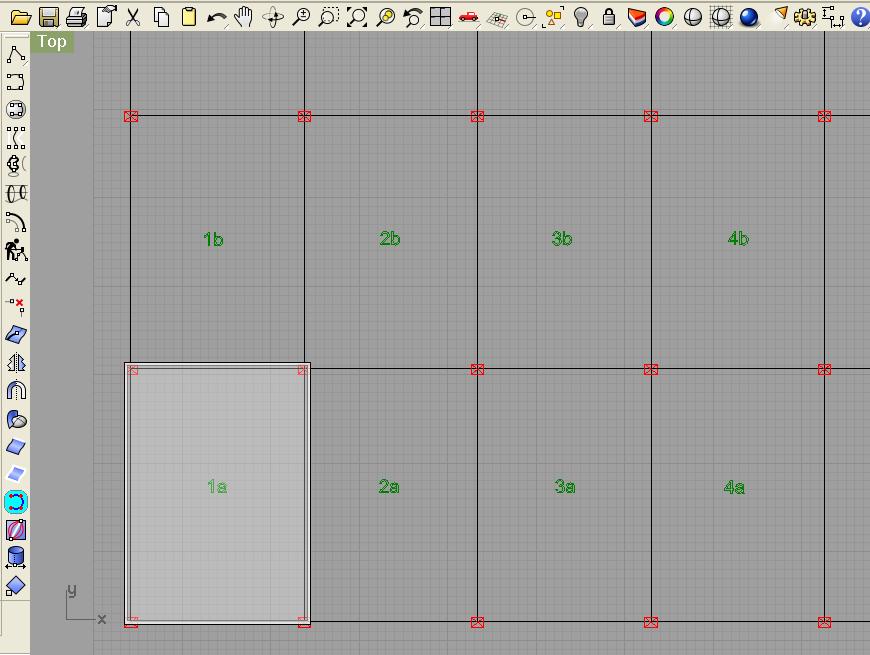The width and height of the screenshot is (870, 655).
Task: Click the green text label 2a
Action: click(388, 486)
